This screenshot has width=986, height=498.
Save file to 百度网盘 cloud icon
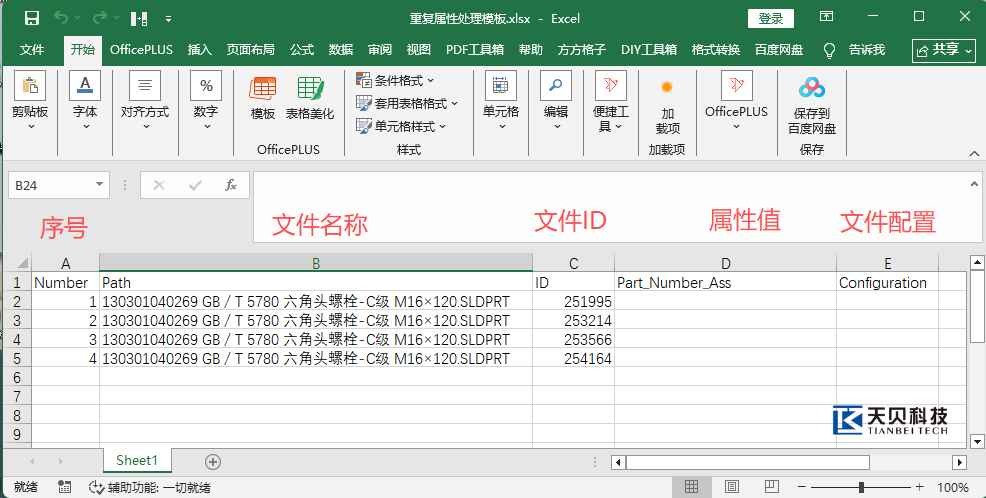812,88
